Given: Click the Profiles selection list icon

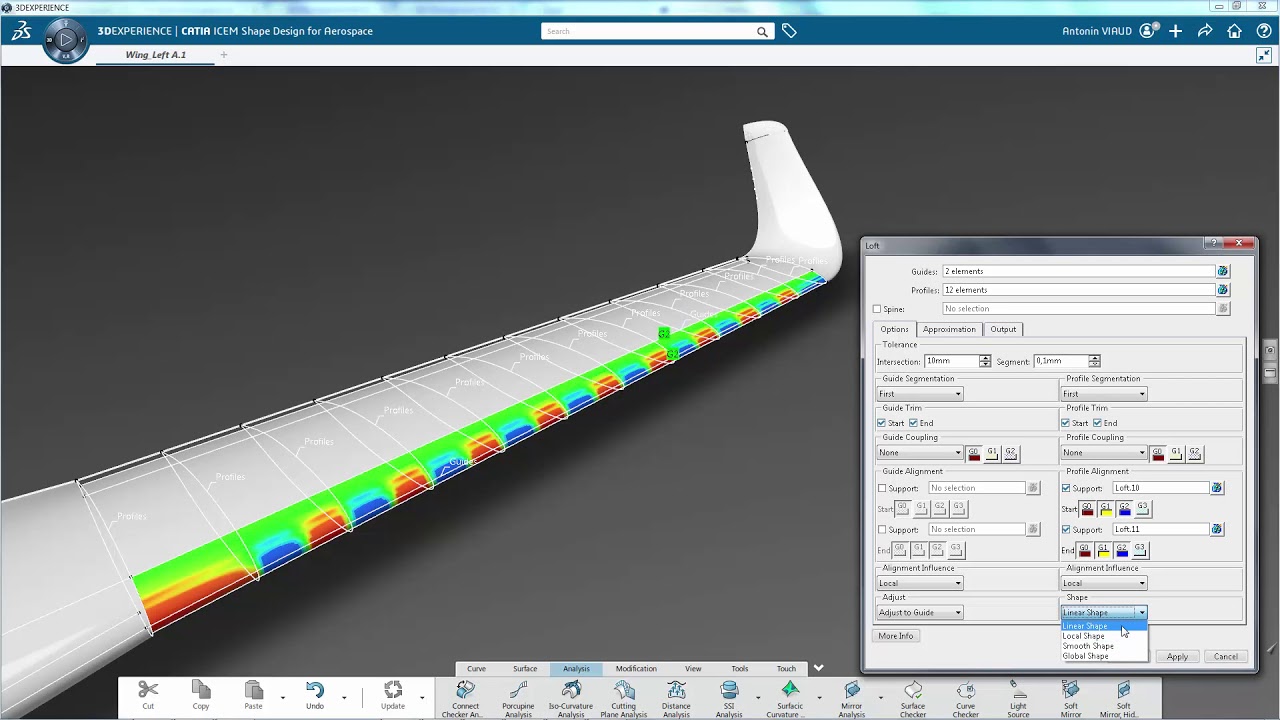Looking at the screenshot, I should click(x=1222, y=290).
